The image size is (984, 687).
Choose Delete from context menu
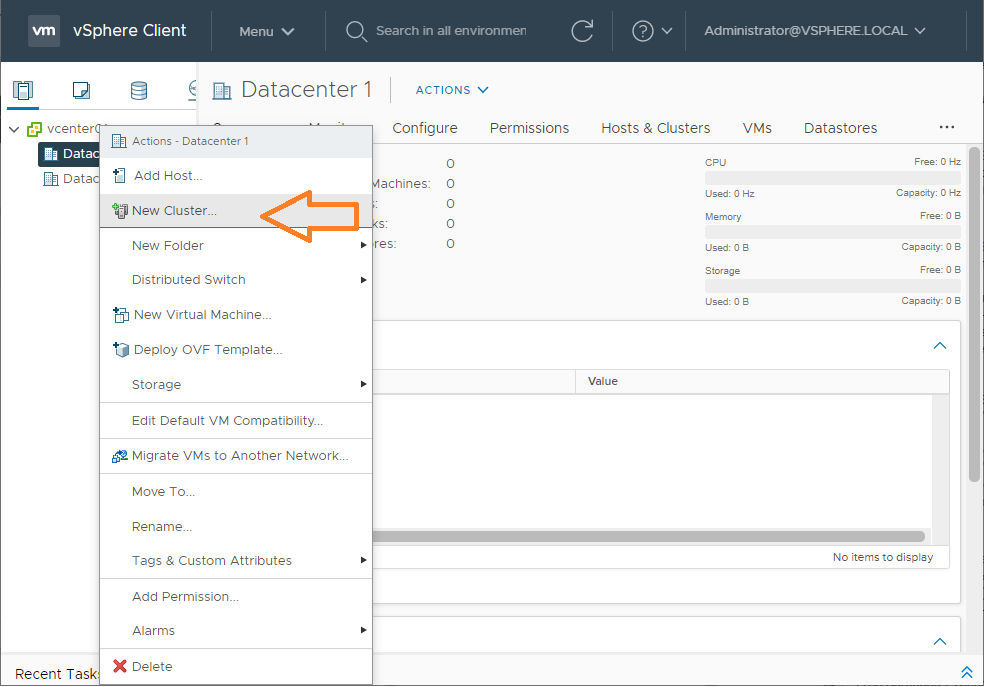236,666
